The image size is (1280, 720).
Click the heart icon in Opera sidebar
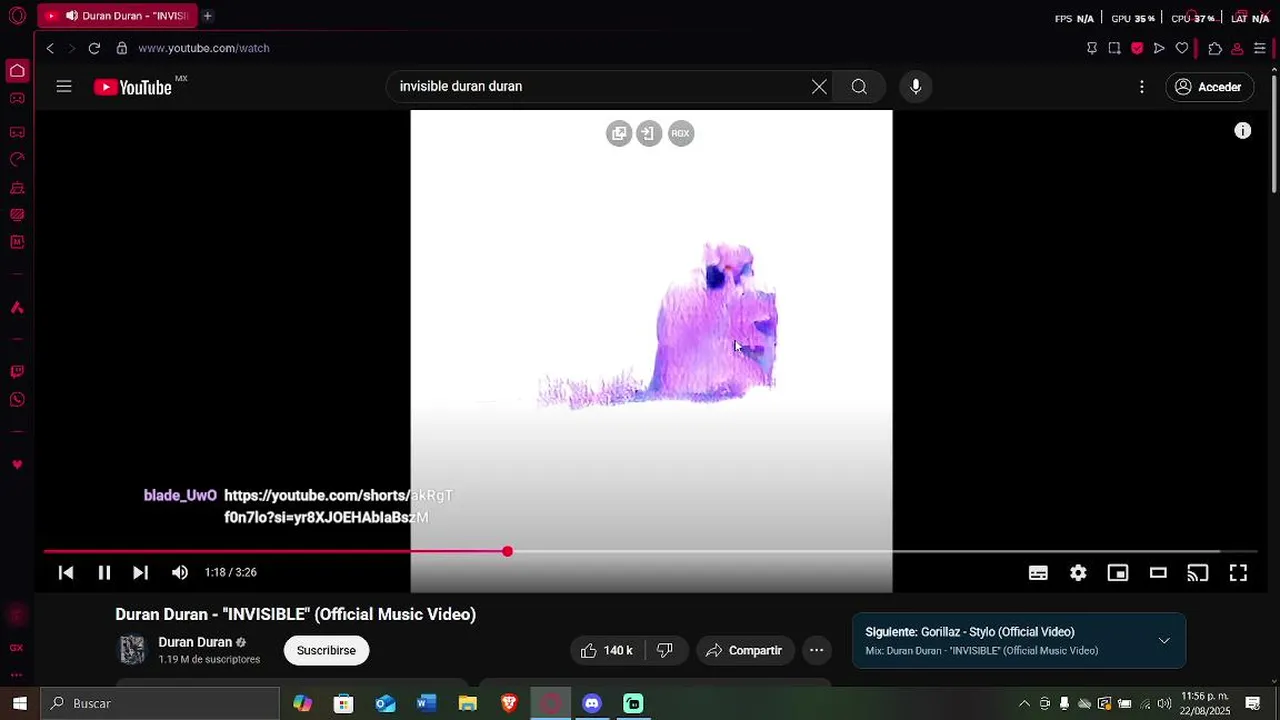(17, 465)
